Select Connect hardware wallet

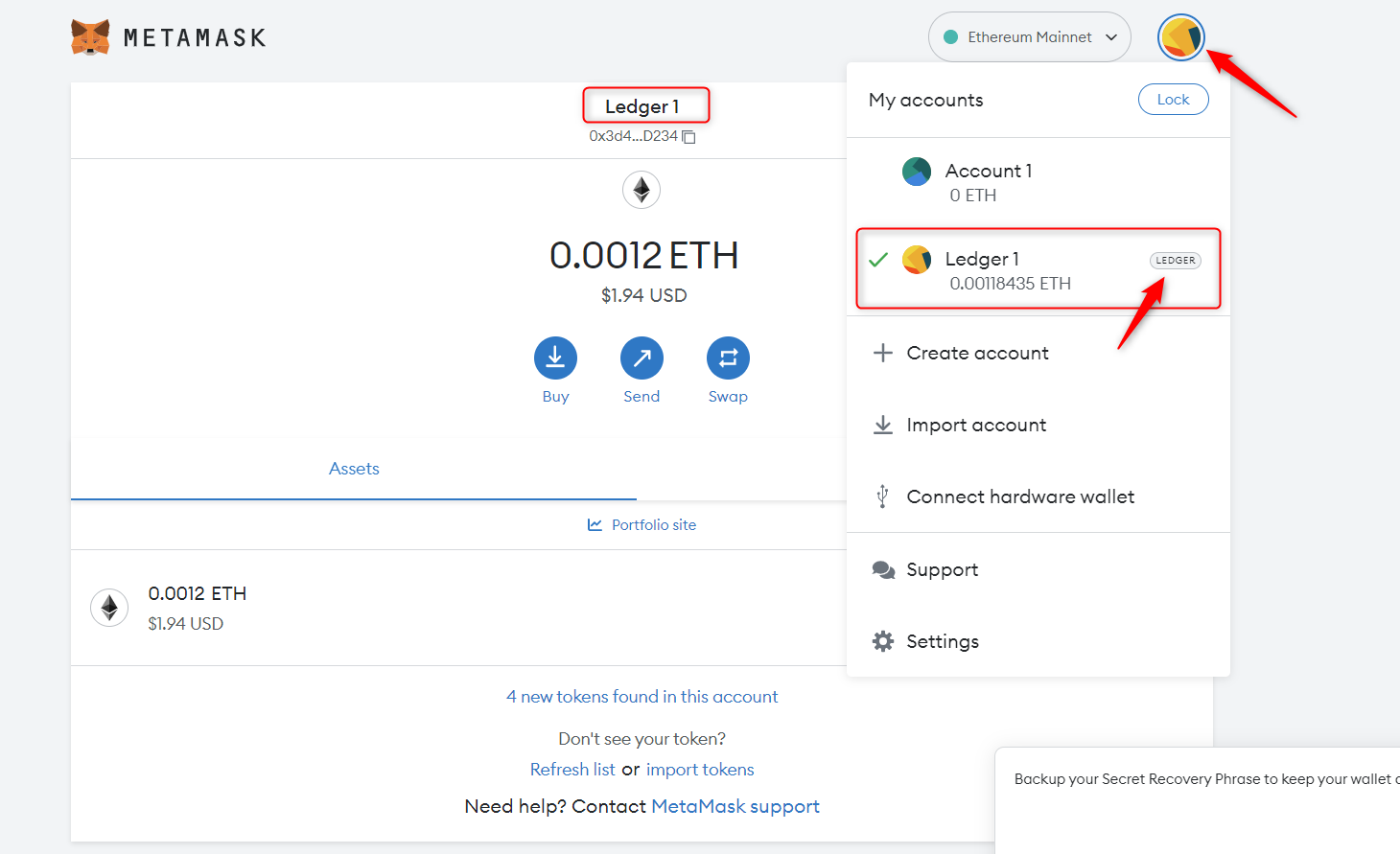click(x=1020, y=496)
